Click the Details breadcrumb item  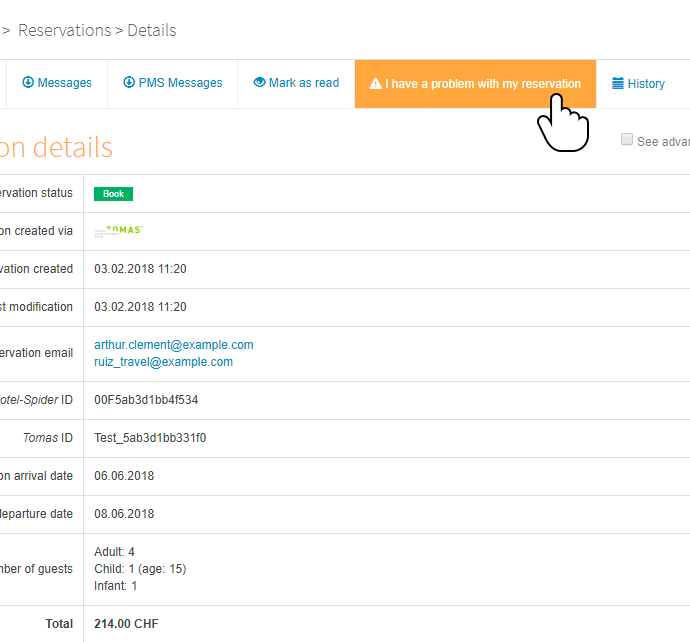point(152,30)
